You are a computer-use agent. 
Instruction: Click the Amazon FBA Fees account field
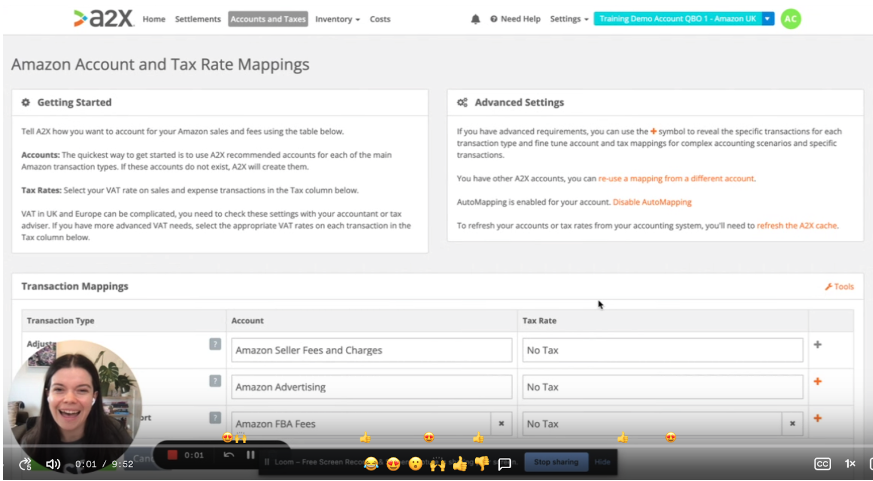point(361,424)
